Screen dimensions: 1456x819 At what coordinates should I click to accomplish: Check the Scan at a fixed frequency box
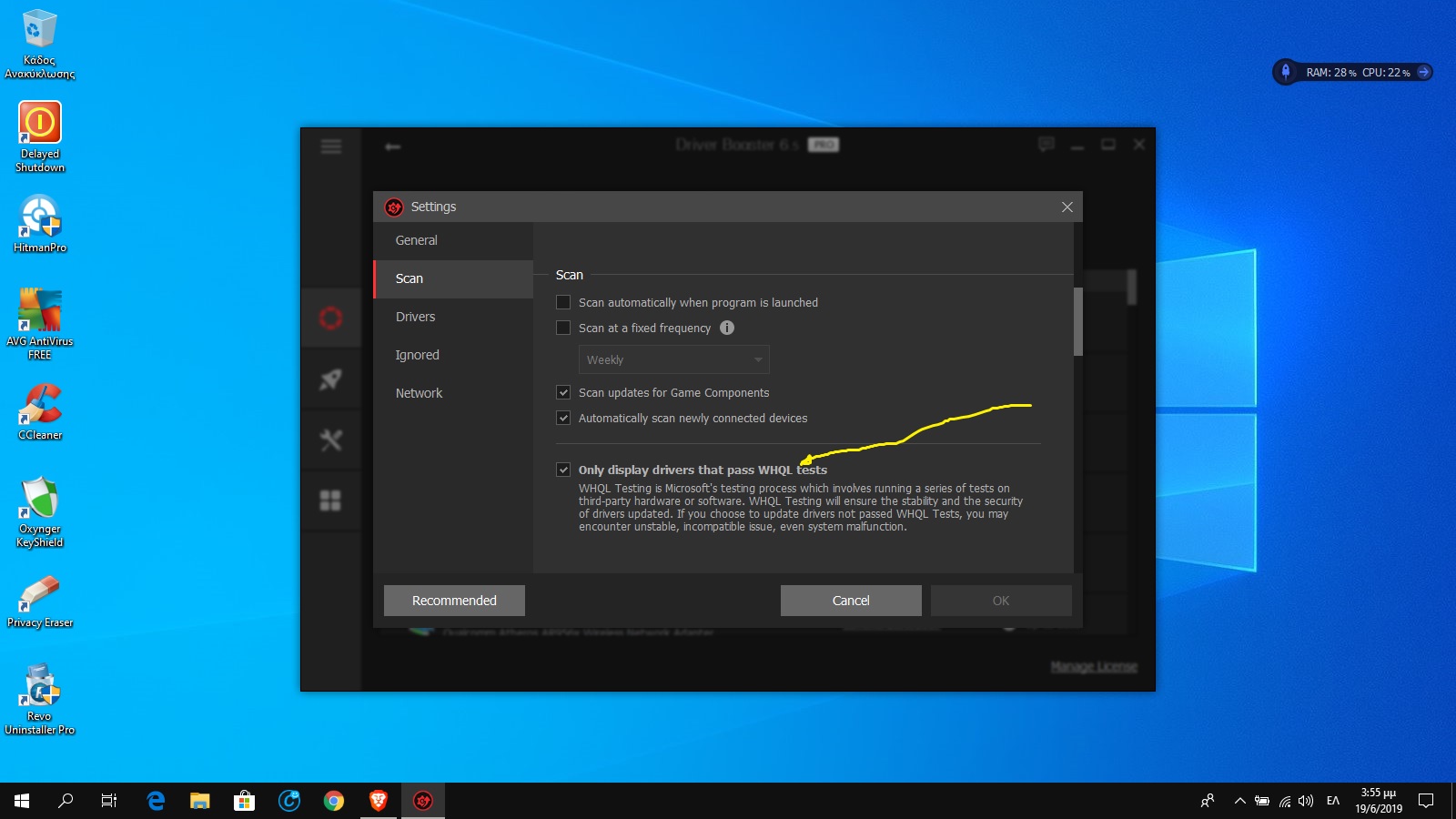(563, 328)
